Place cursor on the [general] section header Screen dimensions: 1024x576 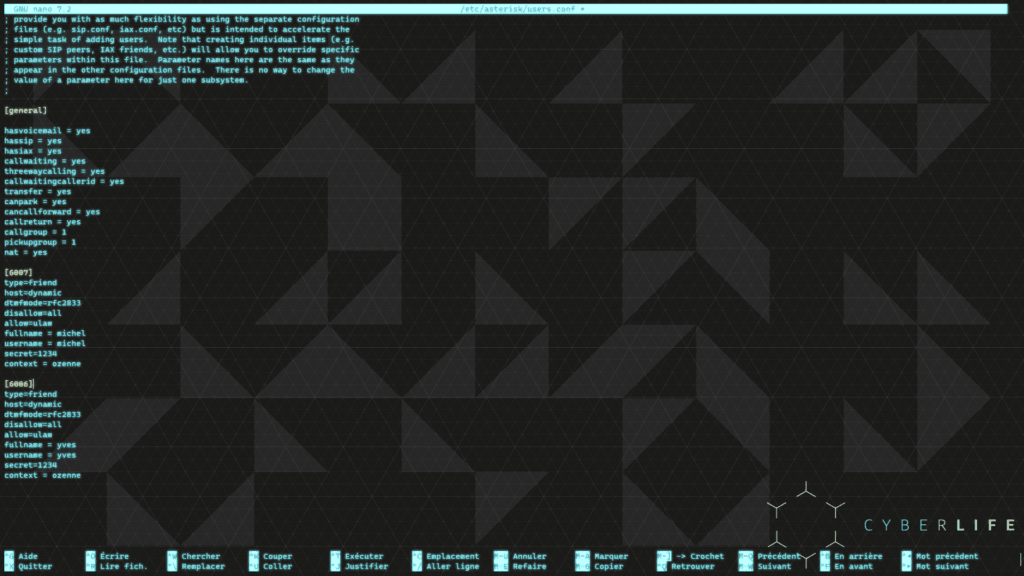[25, 110]
